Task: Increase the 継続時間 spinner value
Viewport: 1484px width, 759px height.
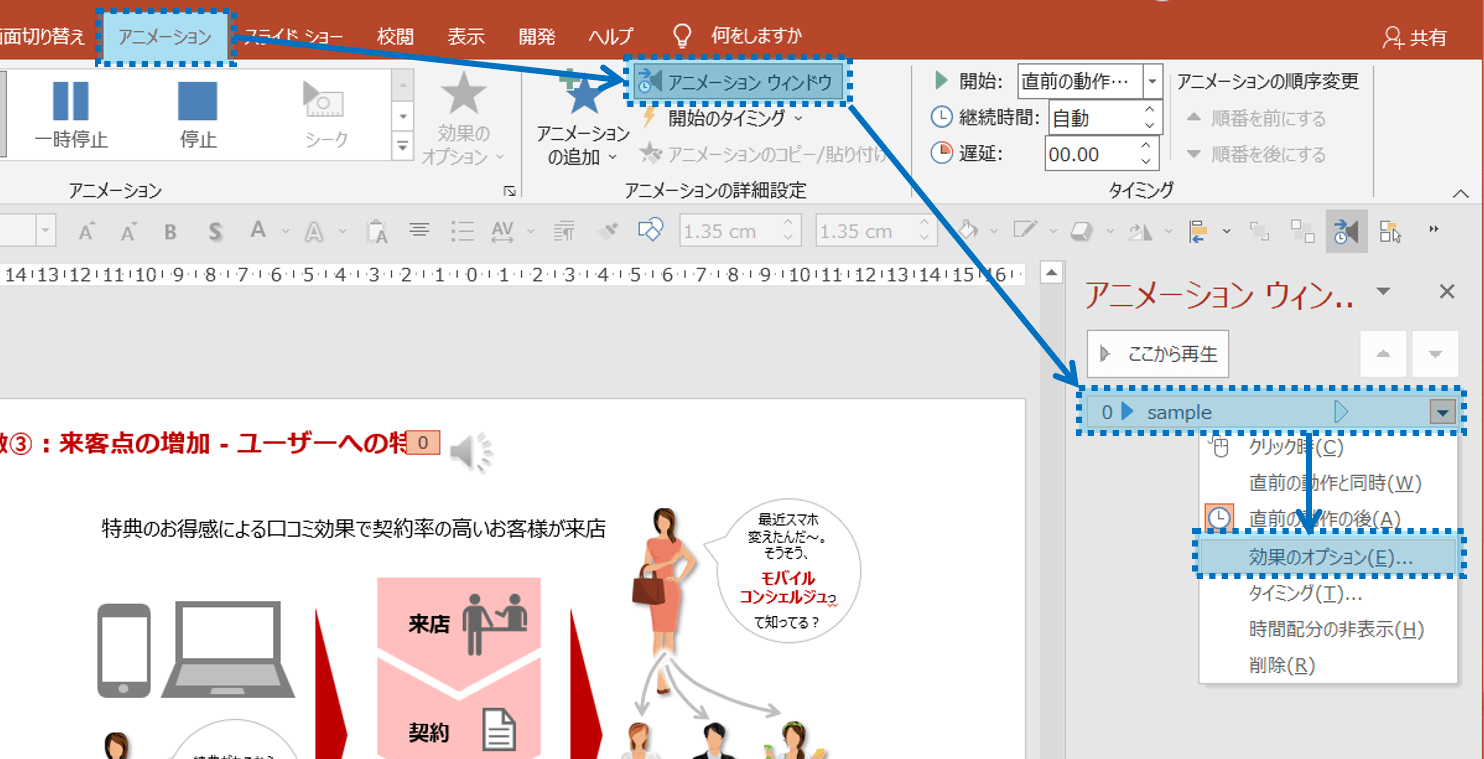Action: pyautogui.click(x=1149, y=110)
